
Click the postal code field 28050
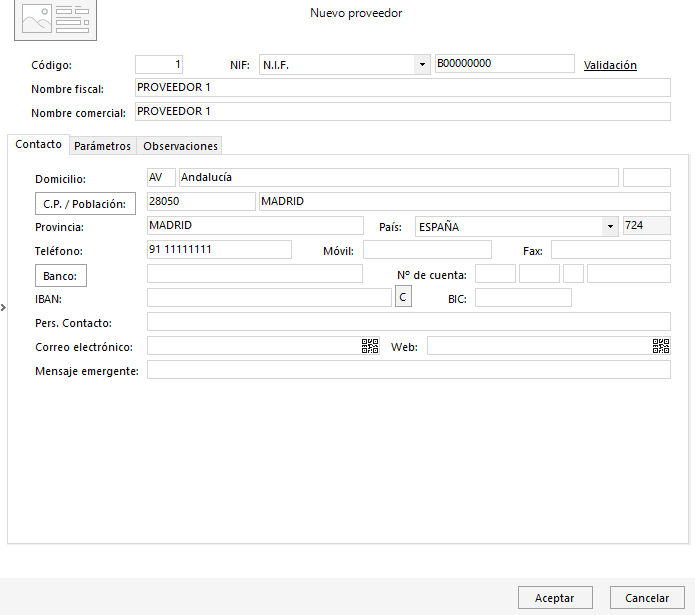click(x=201, y=201)
